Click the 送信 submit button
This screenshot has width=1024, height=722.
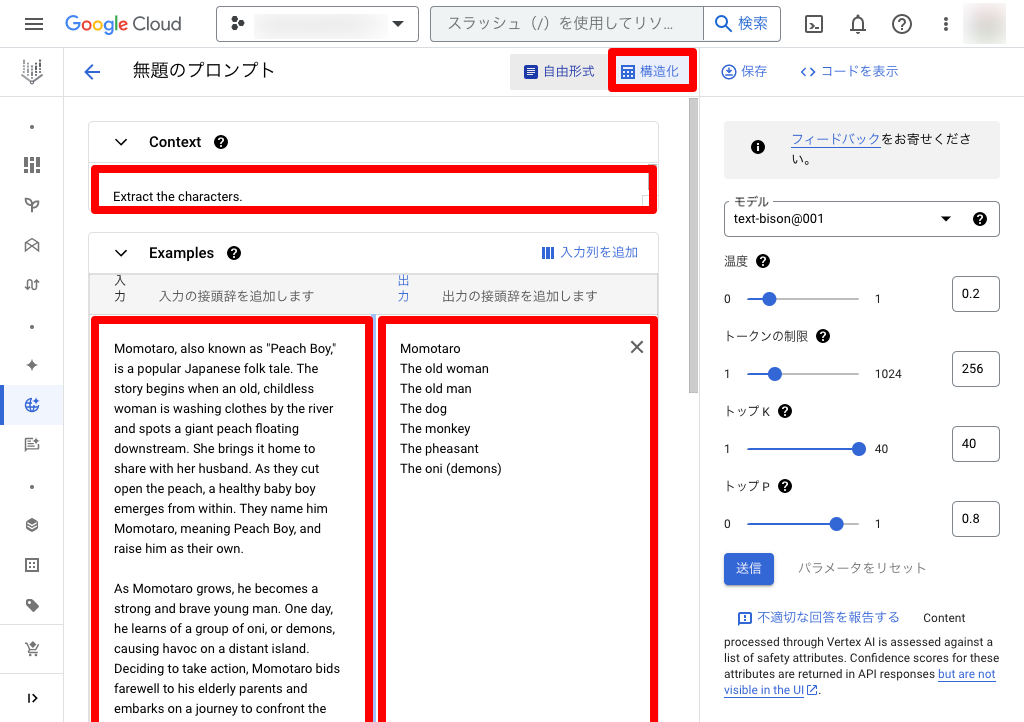(748, 568)
